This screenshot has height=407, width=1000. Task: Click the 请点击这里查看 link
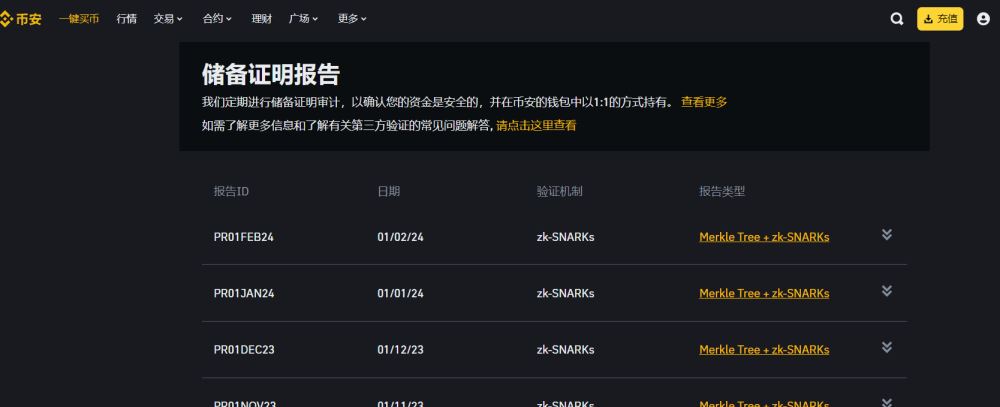[x=536, y=126]
